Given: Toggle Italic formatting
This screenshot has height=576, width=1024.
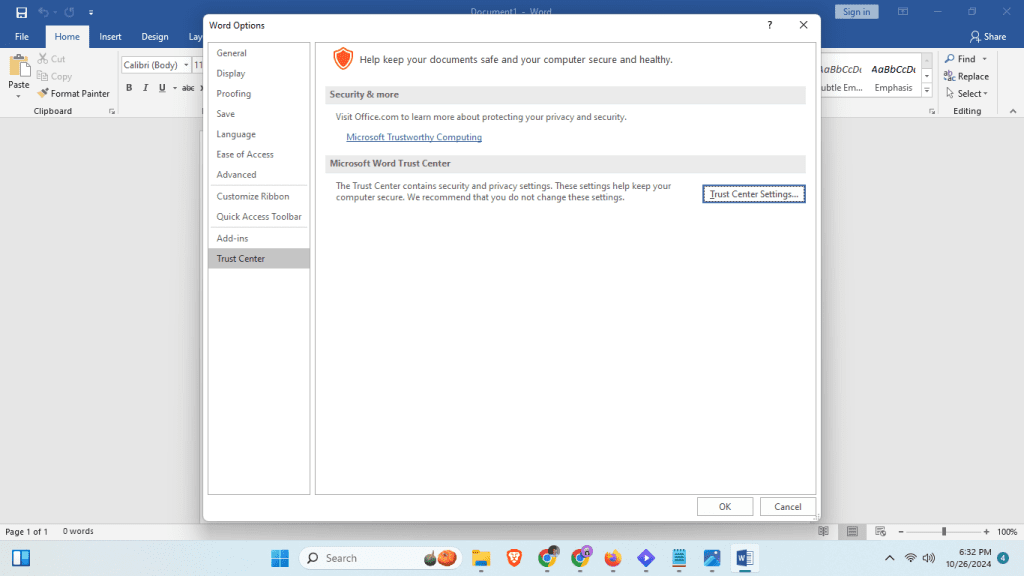Looking at the screenshot, I should click(x=146, y=88).
